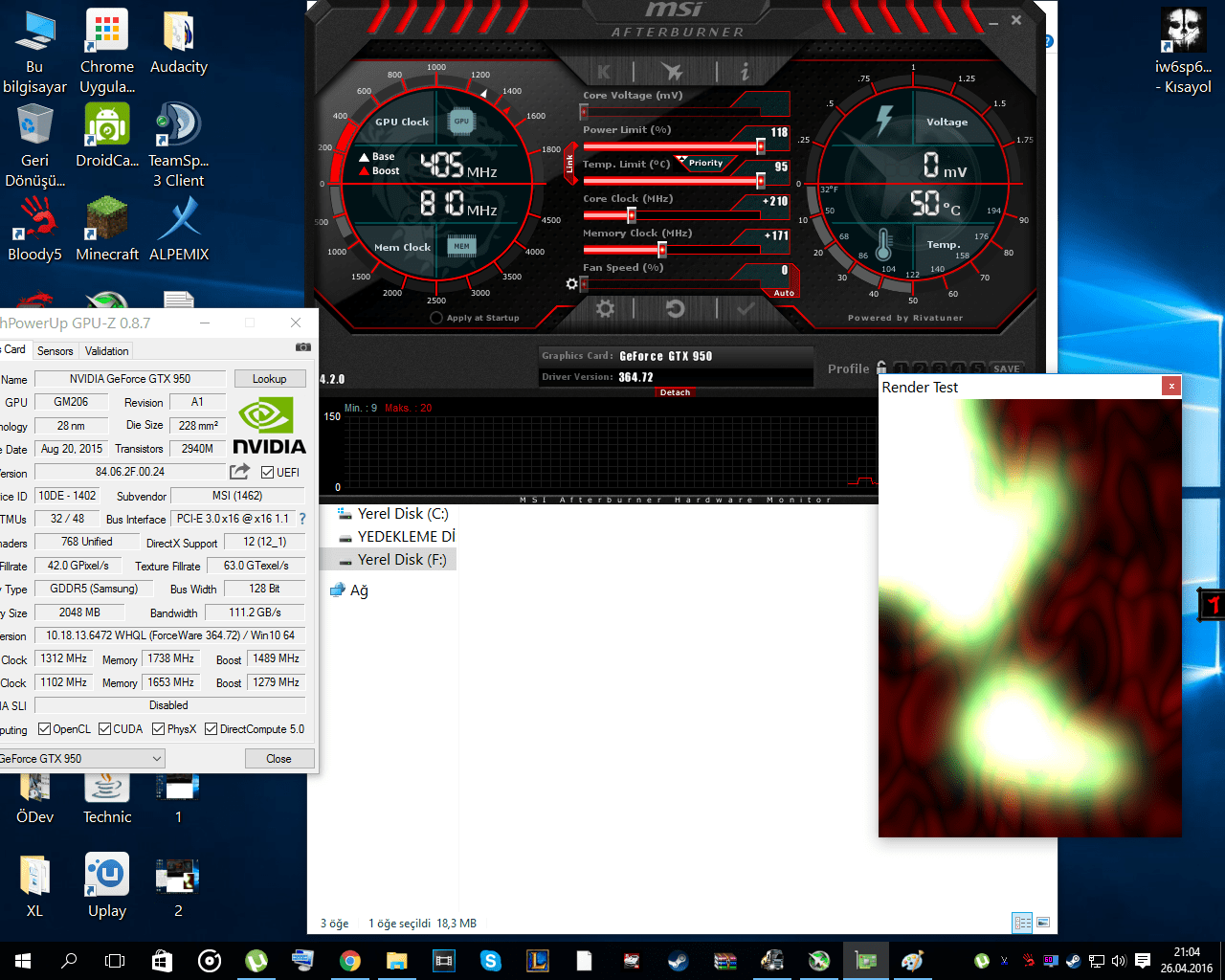Open the Graphics Card tab in GPU-Z
The height and width of the screenshot is (980, 1225).
tap(14, 349)
